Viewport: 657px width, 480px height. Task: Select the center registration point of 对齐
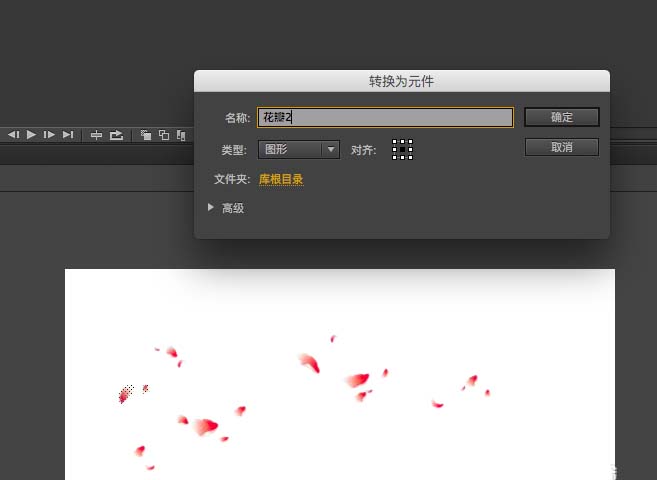(x=402, y=150)
